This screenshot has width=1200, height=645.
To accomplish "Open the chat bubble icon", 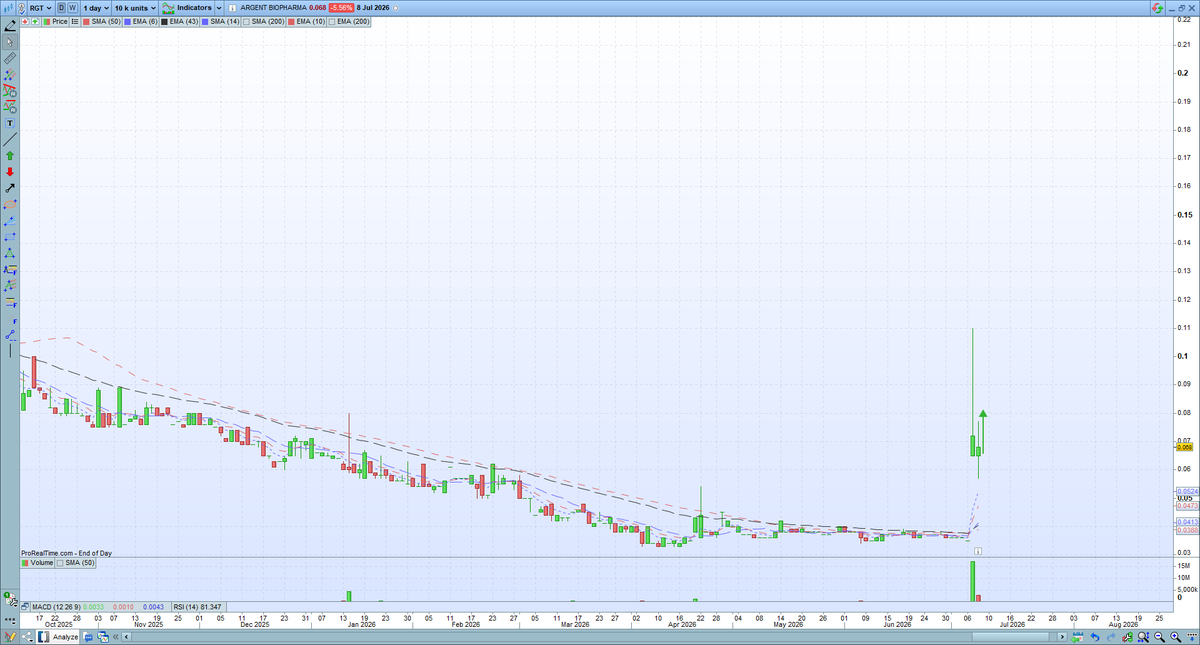I will click(x=88, y=636).
